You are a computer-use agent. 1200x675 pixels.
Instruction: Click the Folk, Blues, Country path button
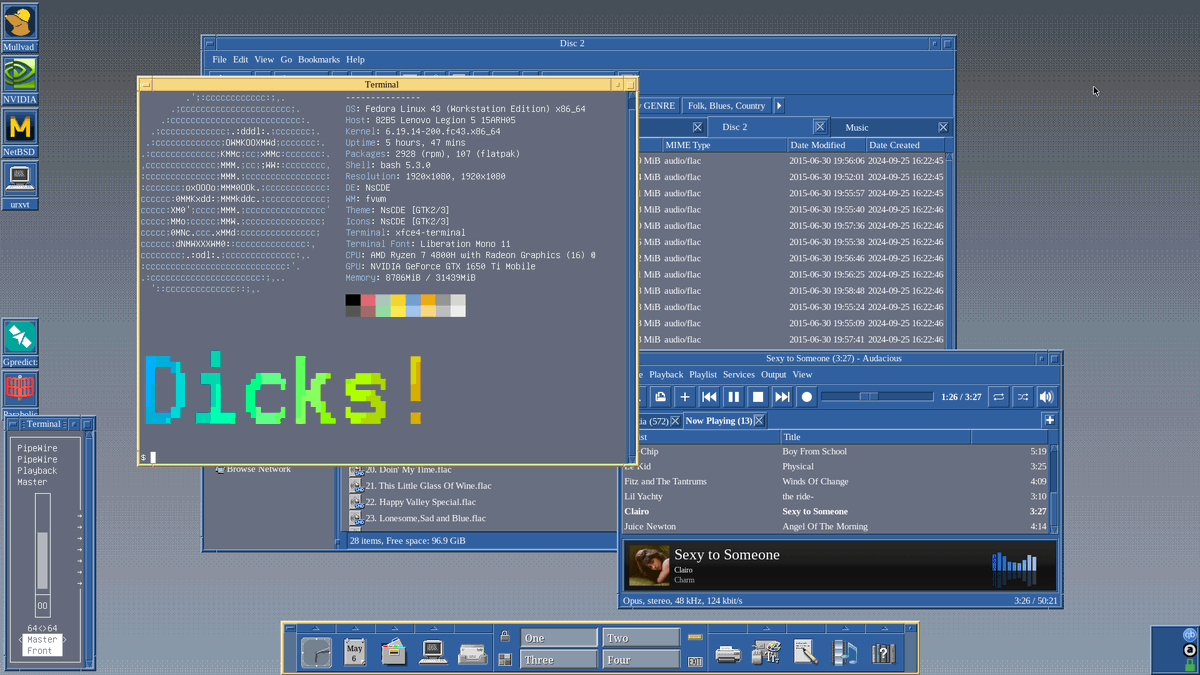[726, 105]
